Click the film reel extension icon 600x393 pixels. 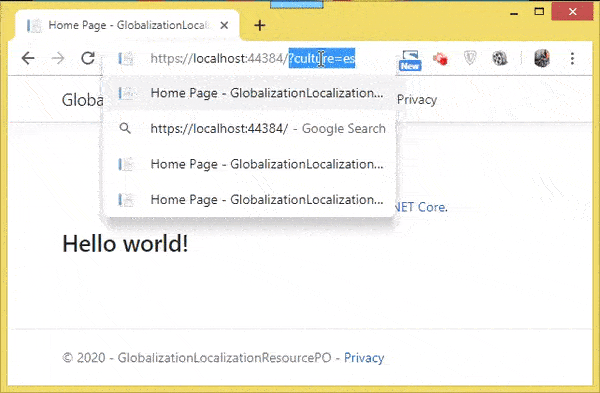point(500,59)
